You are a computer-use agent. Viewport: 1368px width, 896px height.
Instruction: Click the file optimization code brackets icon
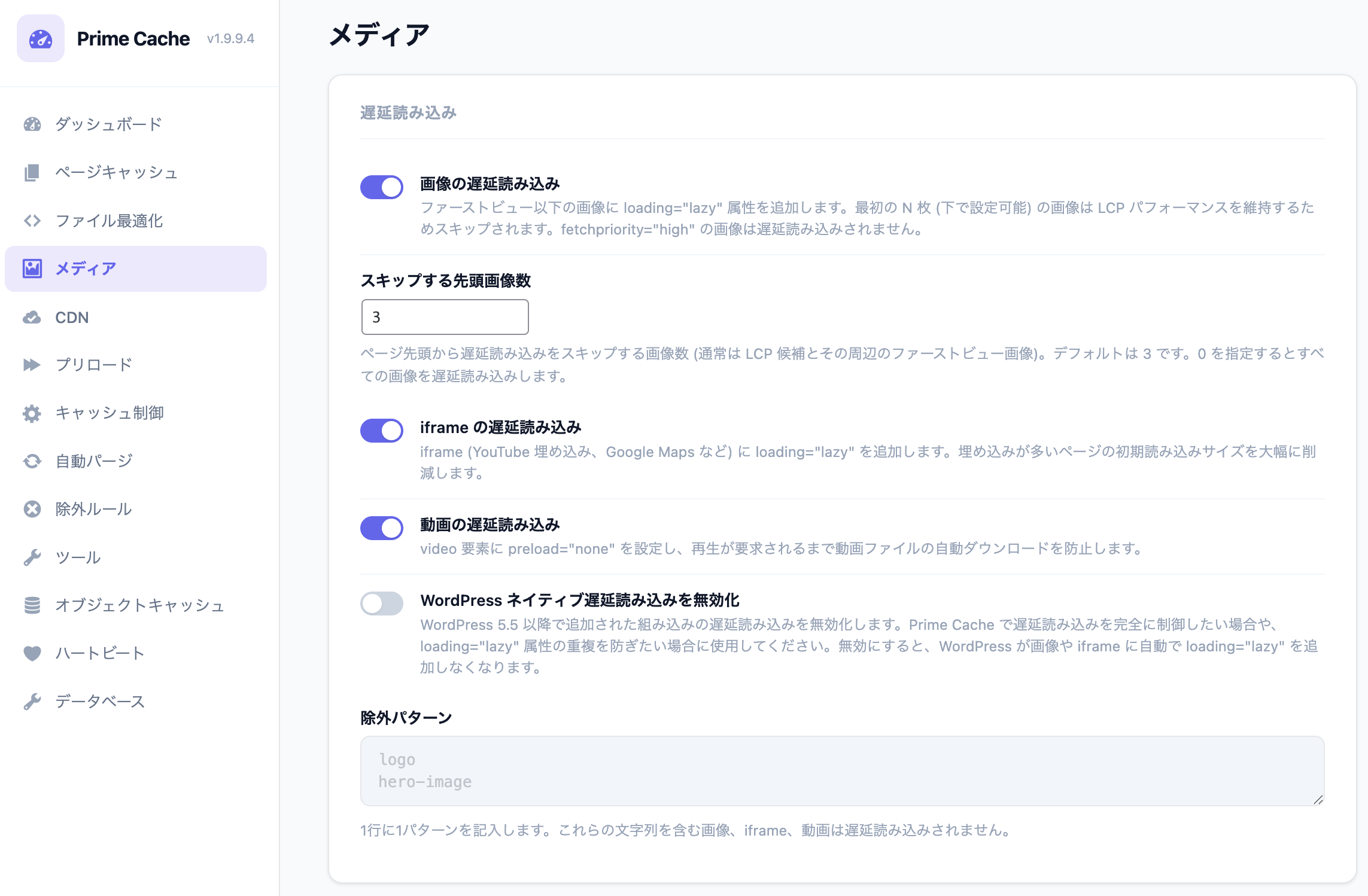coord(32,221)
